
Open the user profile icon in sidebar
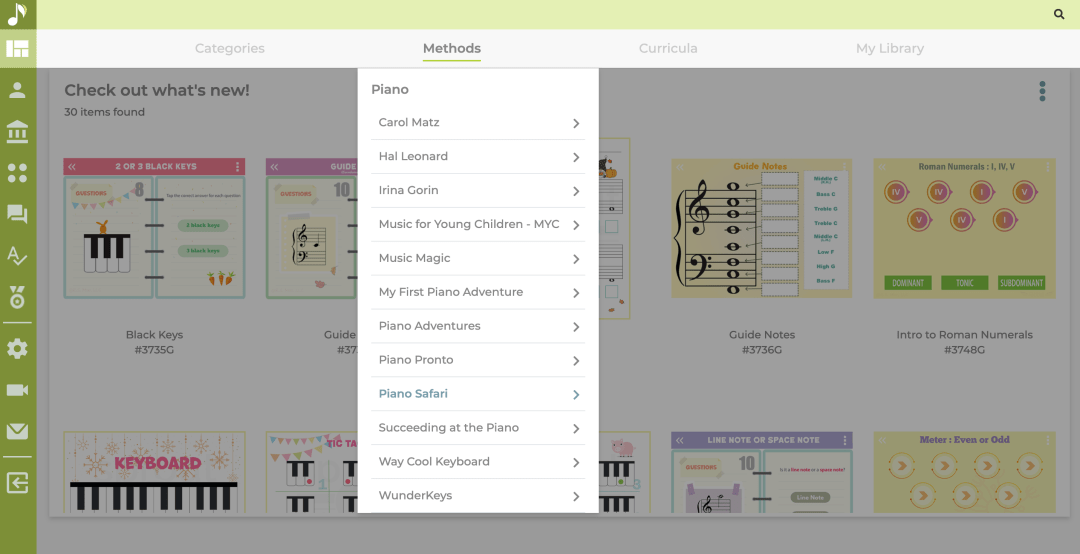[x=17, y=90]
